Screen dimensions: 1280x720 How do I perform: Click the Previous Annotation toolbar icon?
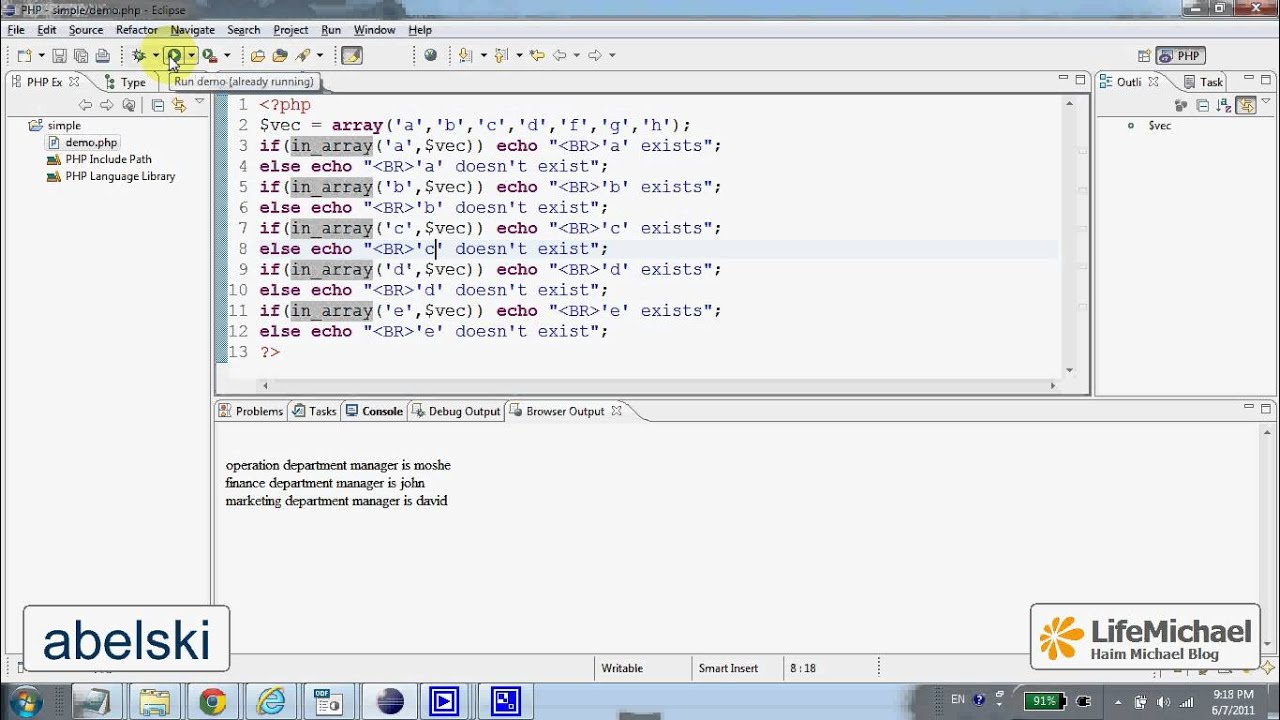coord(501,56)
